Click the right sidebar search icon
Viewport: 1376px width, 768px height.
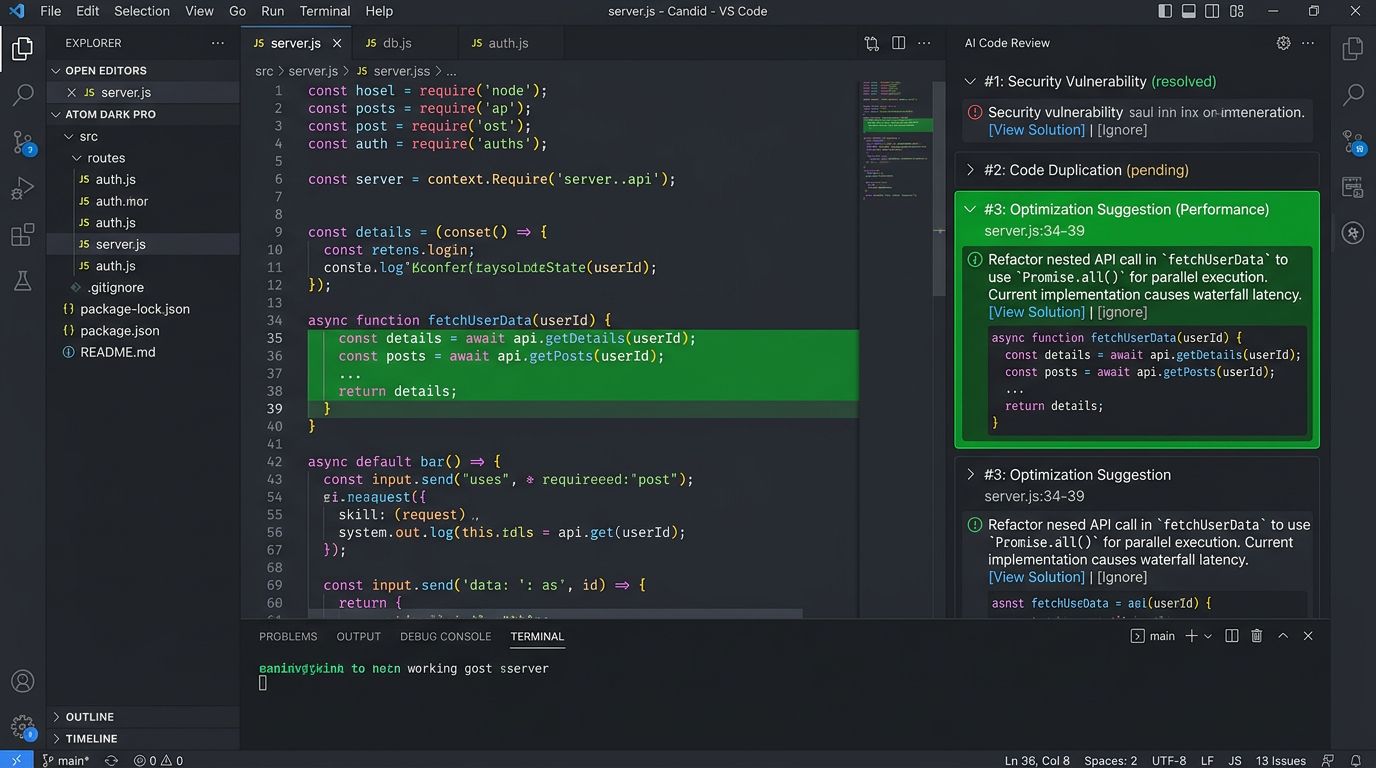1353,95
